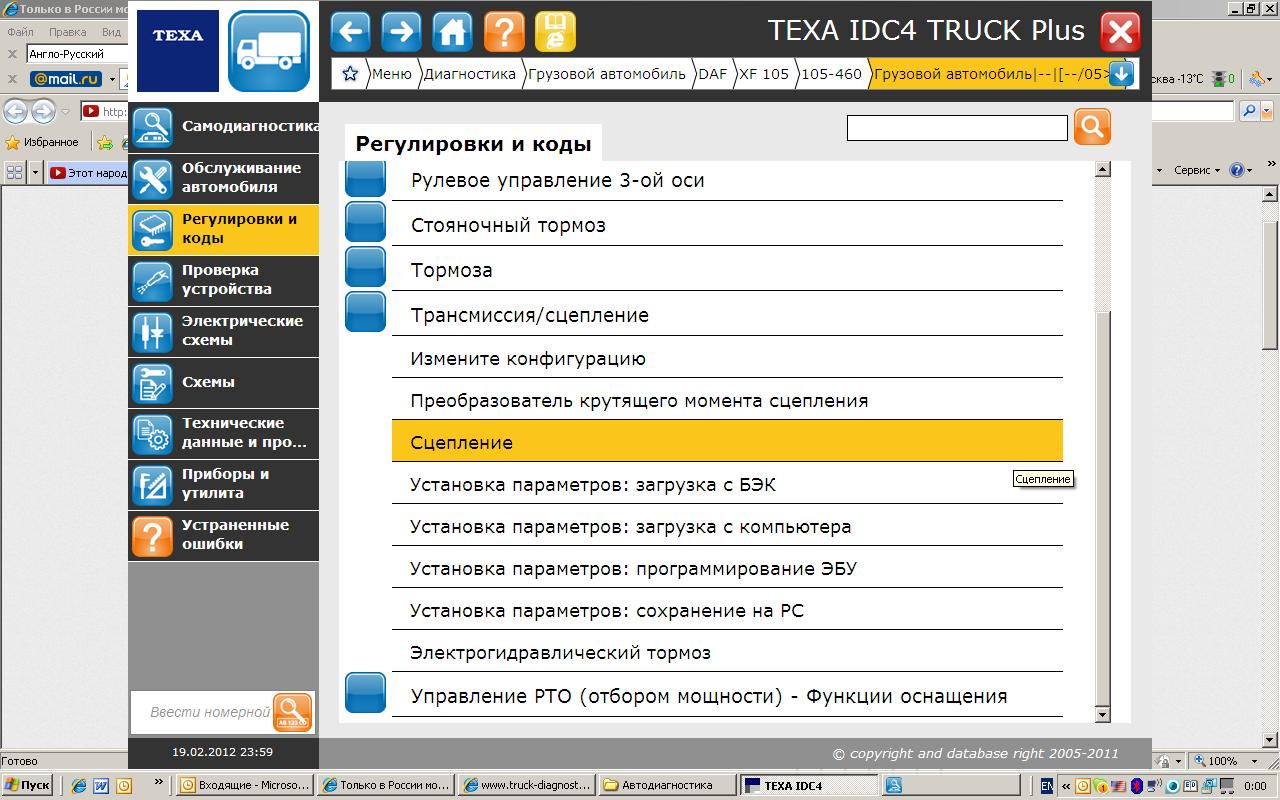Click 105-460 breadcrumb

click(x=831, y=74)
